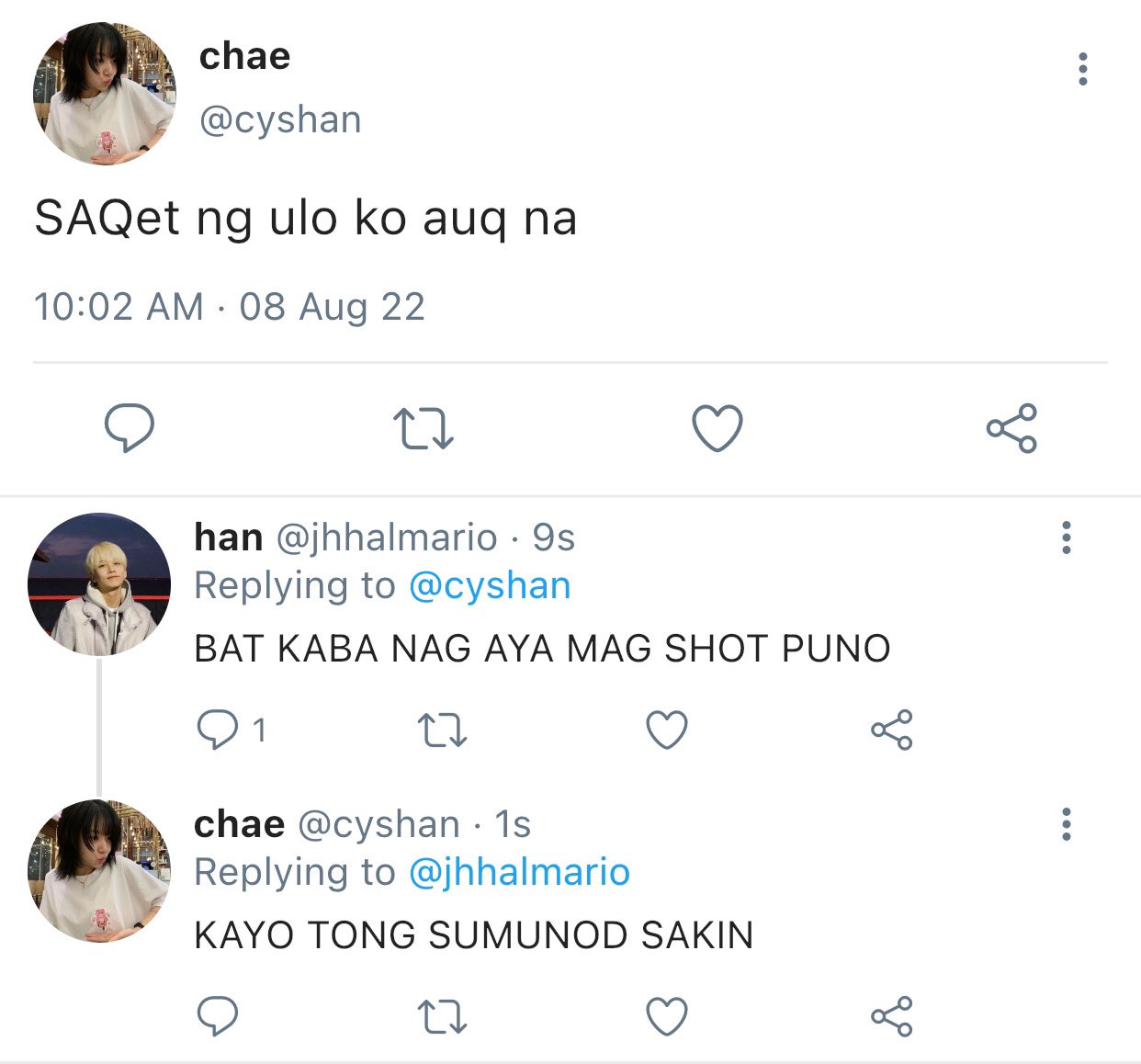The image size is (1141, 1064).
Task: Retweet chae's KAYO TONG SUMUNOD SAKIN reply
Action: [443, 1017]
